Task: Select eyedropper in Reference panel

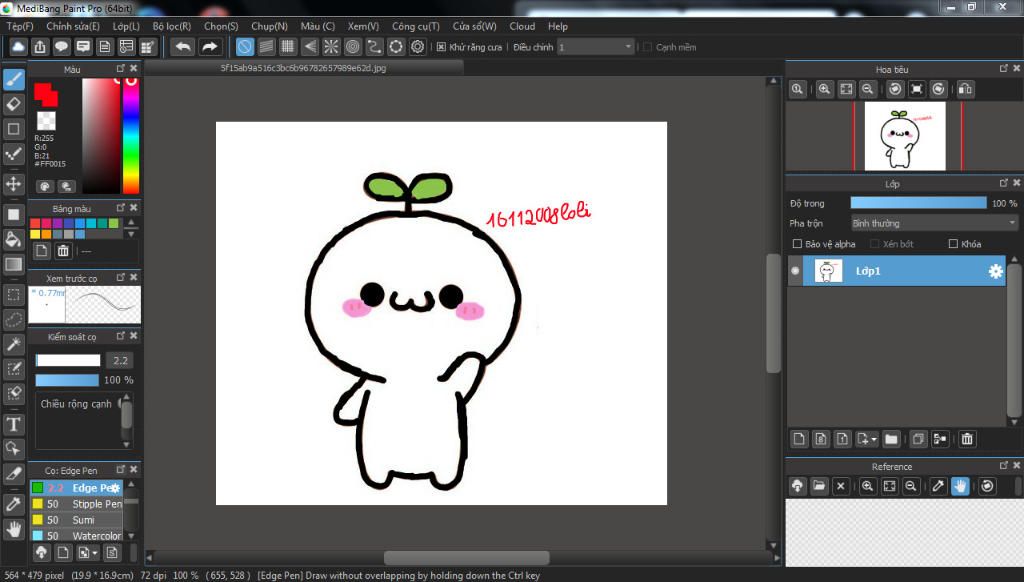Action: point(938,486)
